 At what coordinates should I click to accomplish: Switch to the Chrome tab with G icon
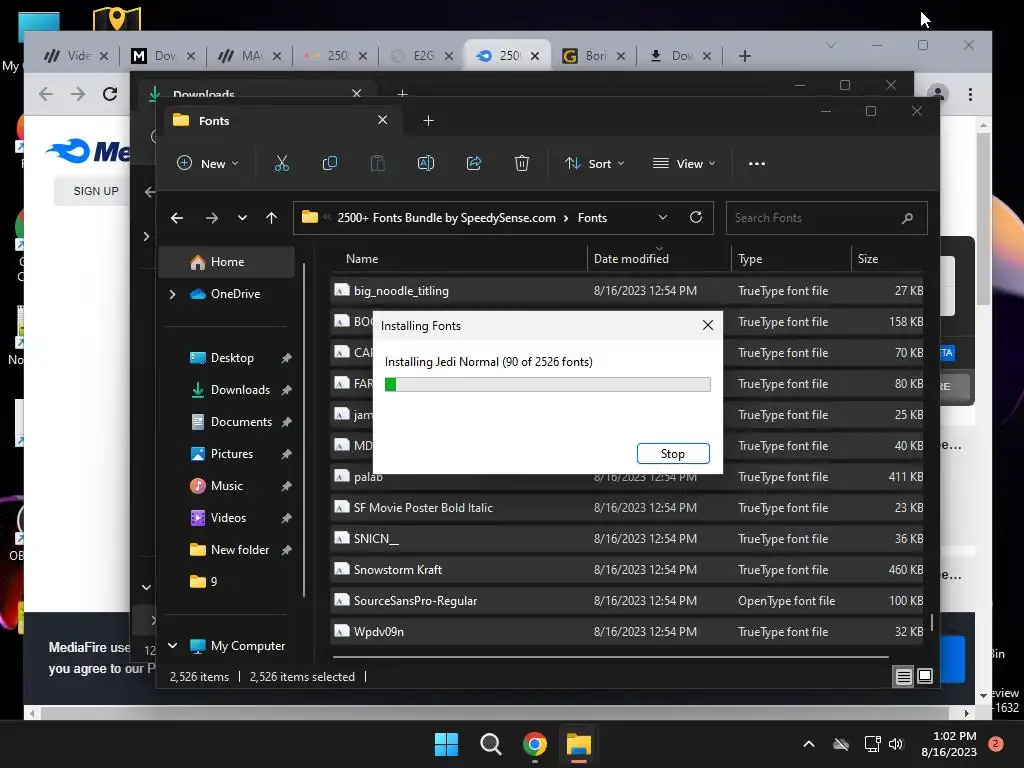593,56
